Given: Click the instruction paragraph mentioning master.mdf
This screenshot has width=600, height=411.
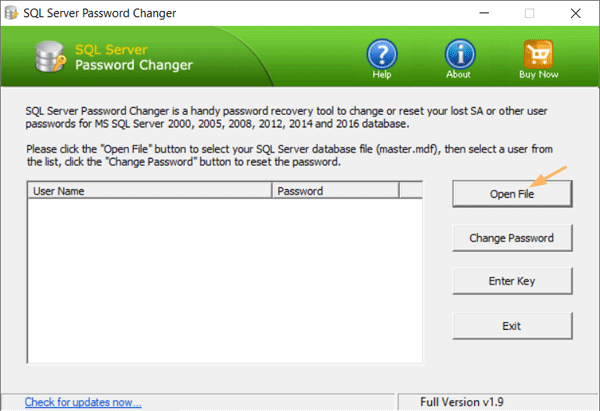Looking at the screenshot, I should pyautogui.click(x=290, y=156).
